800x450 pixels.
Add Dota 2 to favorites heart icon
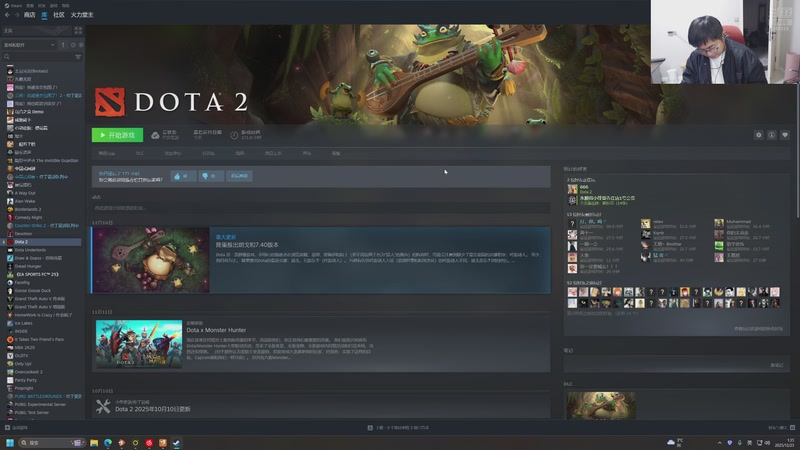click(785, 135)
